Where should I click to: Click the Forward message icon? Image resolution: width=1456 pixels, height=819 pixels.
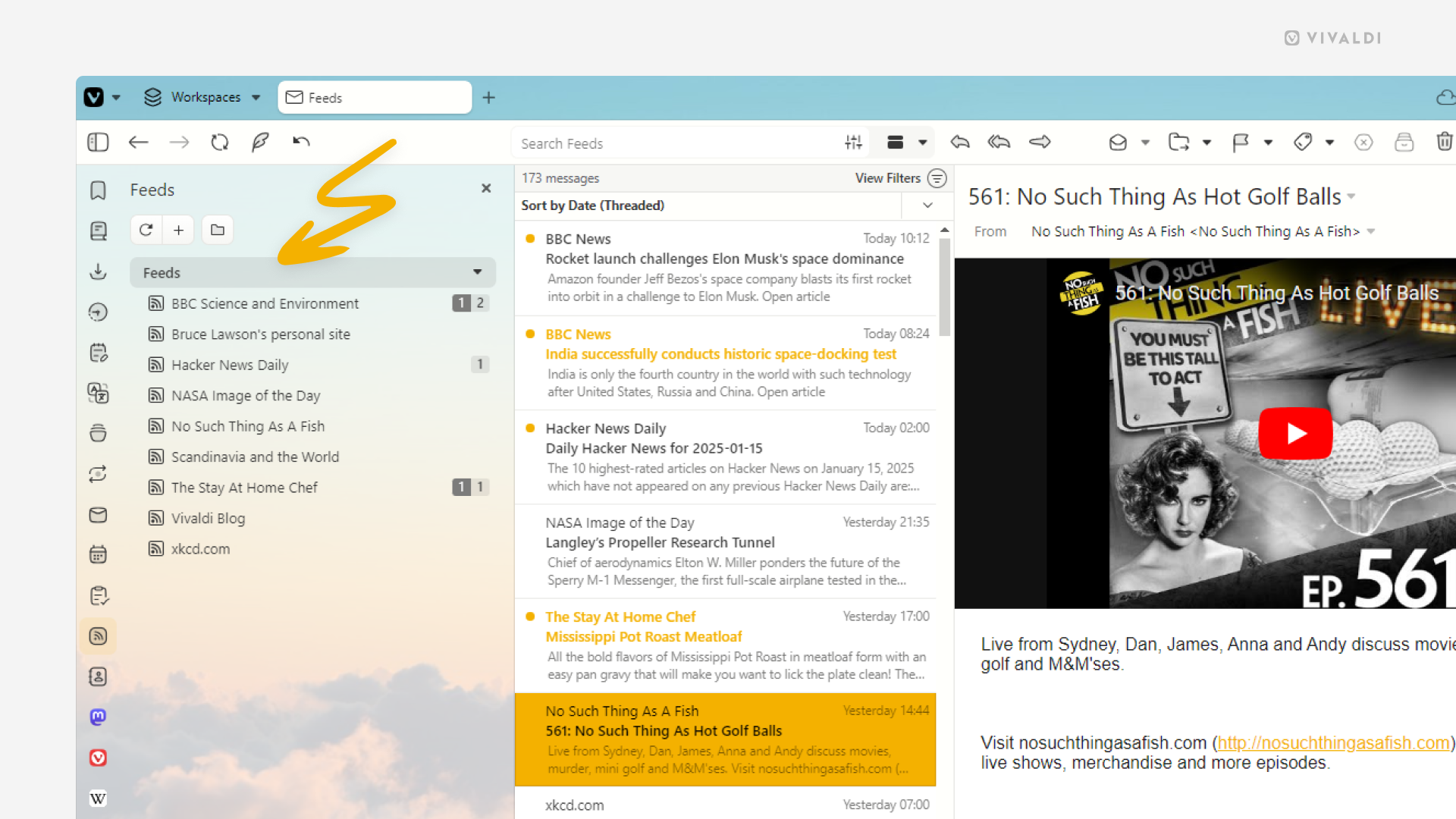(1040, 142)
